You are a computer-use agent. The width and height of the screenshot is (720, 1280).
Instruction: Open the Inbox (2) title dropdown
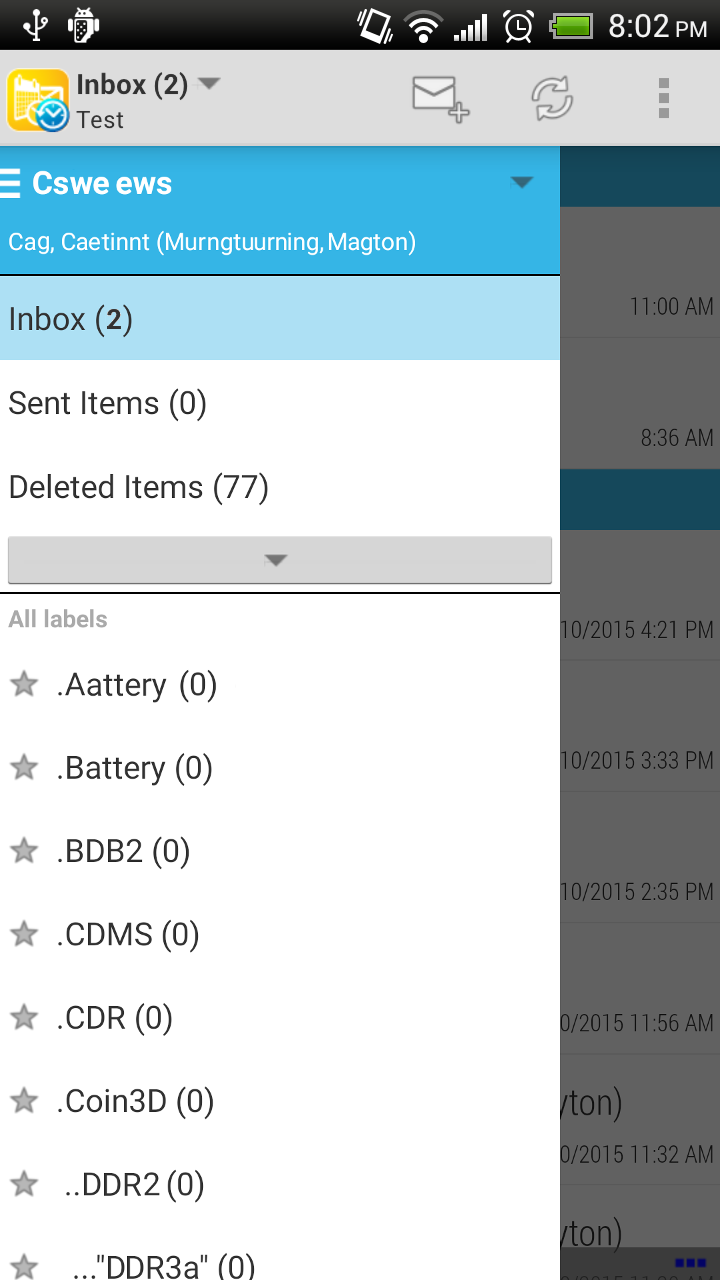point(209,84)
